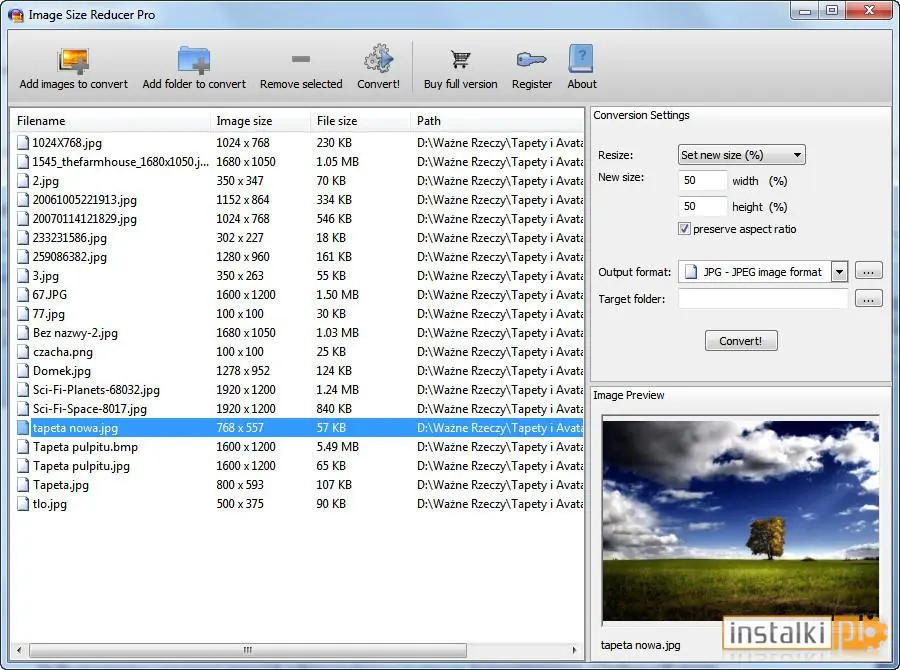This screenshot has width=900, height=670.
Task: Open the About book icon
Action: [x=581, y=58]
